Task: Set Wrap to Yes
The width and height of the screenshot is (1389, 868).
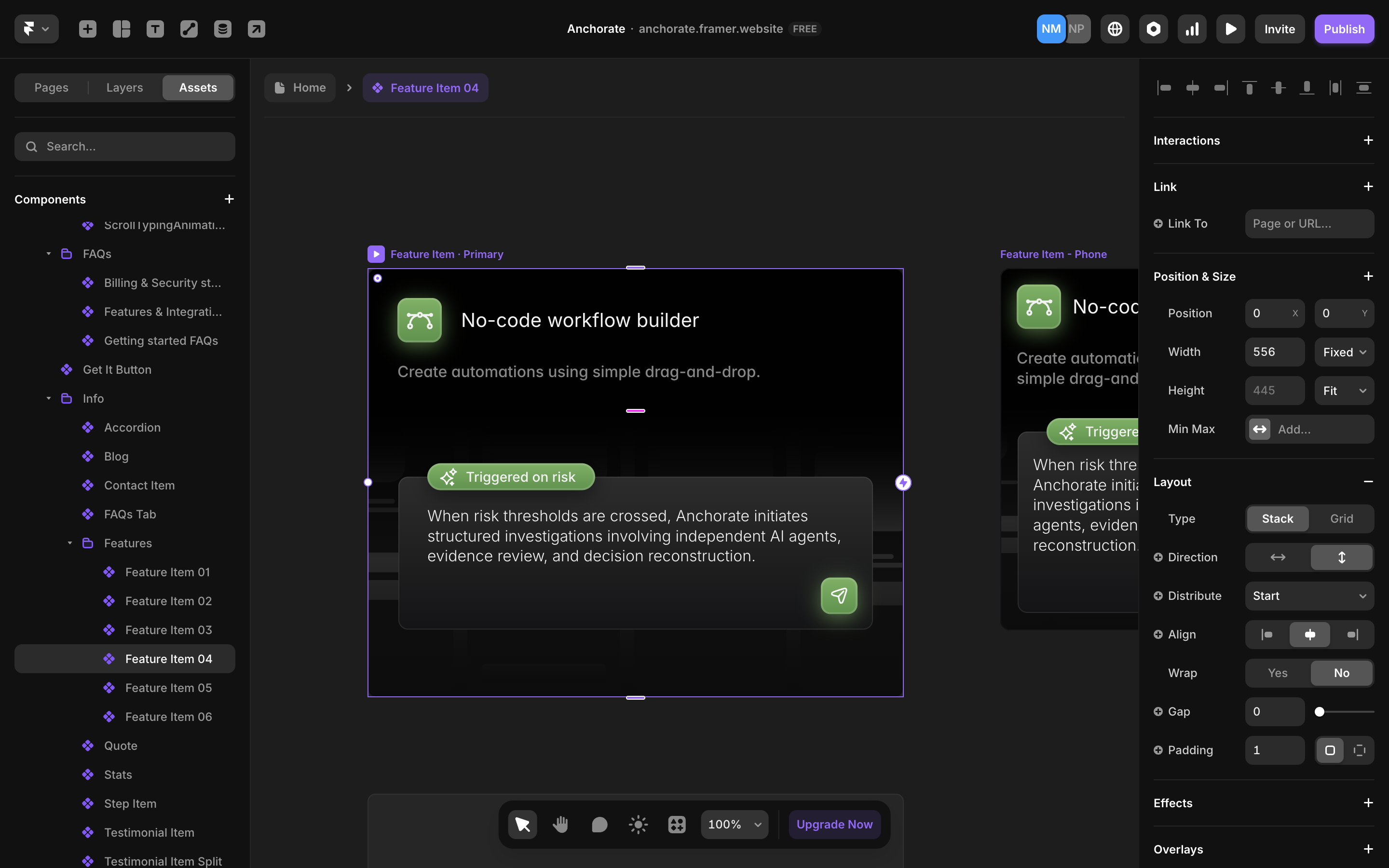Action: coord(1277,673)
